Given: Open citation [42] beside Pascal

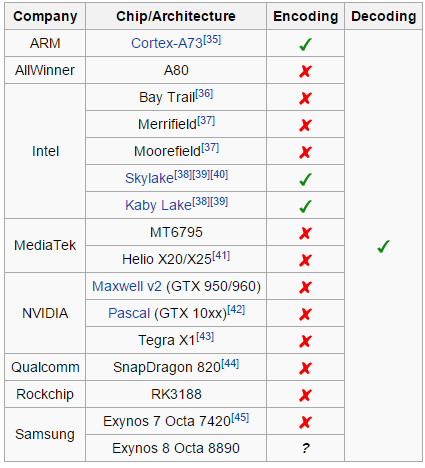Looking at the screenshot, I should tap(236, 310).
